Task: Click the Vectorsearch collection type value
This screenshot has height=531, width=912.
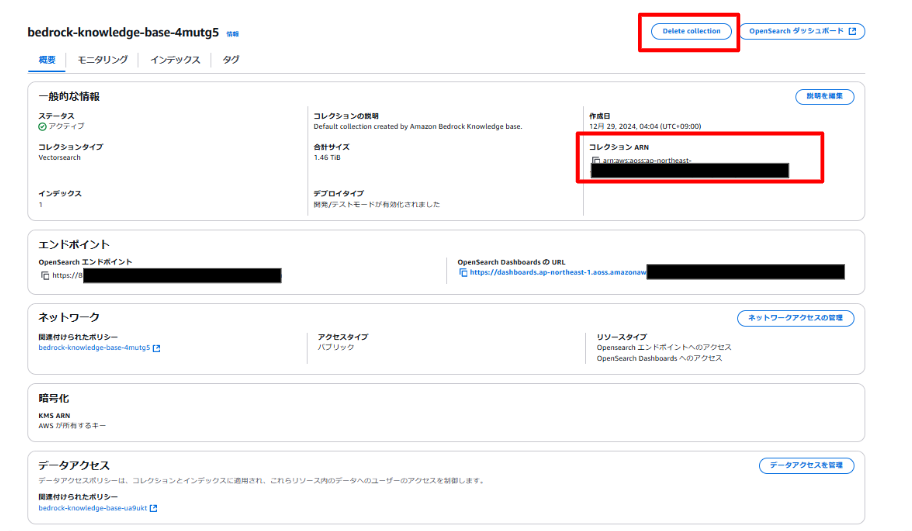Action: (59, 158)
